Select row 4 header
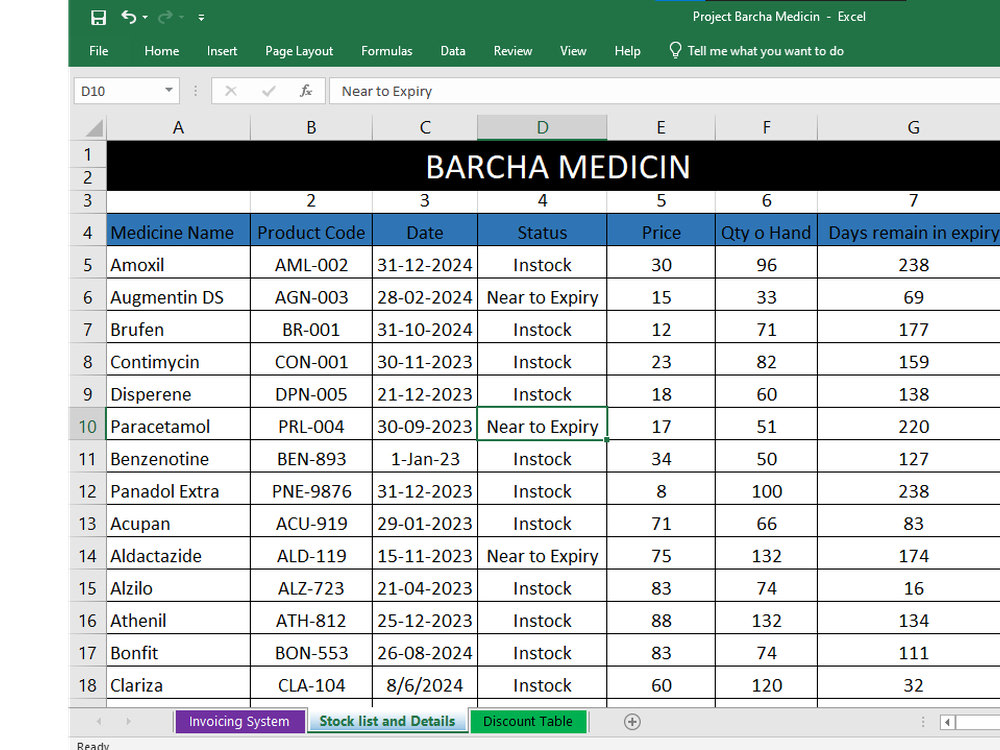Viewport: 1000px width, 750px height. click(x=87, y=233)
